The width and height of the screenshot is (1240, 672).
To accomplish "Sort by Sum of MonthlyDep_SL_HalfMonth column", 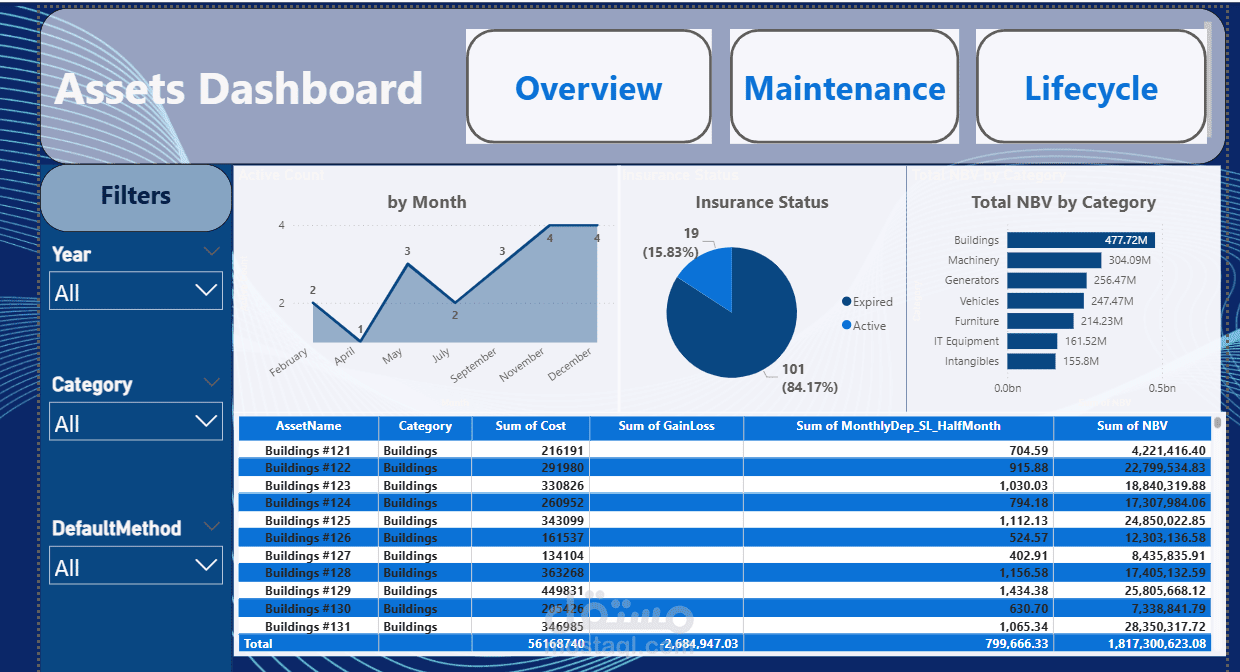I will click(x=898, y=426).
